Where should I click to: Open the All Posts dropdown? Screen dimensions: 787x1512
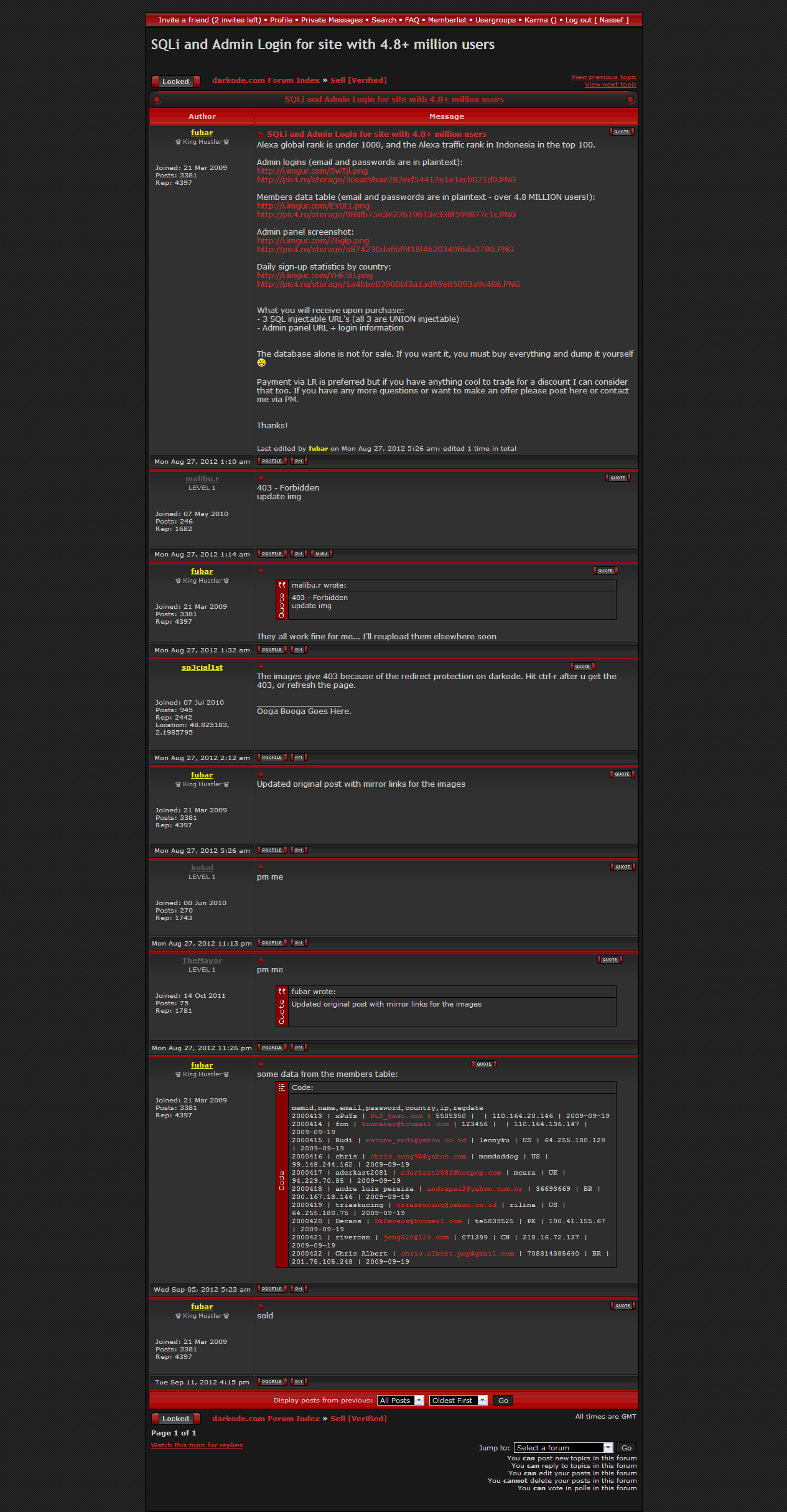coord(401,1401)
